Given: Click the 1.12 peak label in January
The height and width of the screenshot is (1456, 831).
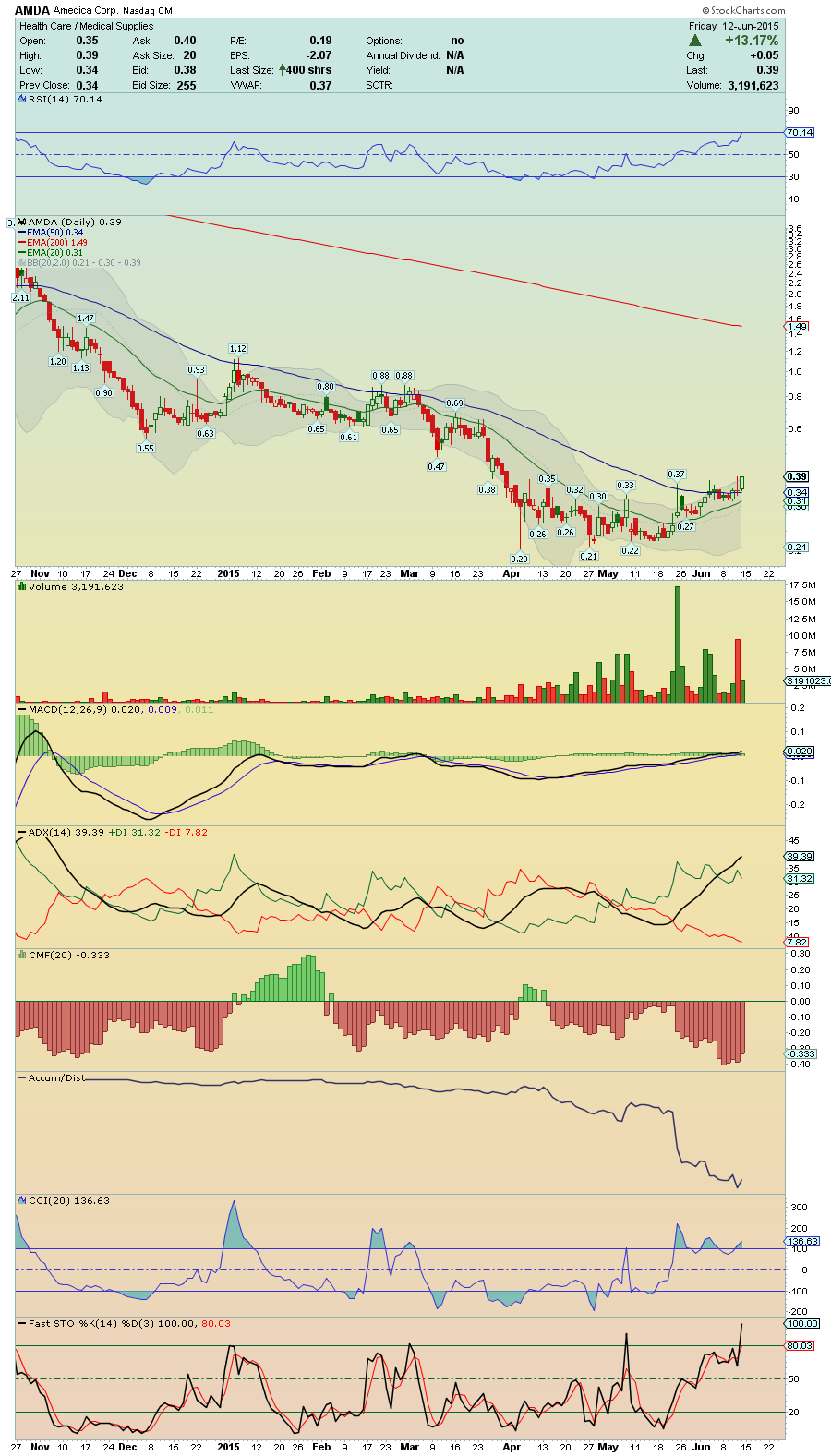Looking at the screenshot, I should point(237,349).
